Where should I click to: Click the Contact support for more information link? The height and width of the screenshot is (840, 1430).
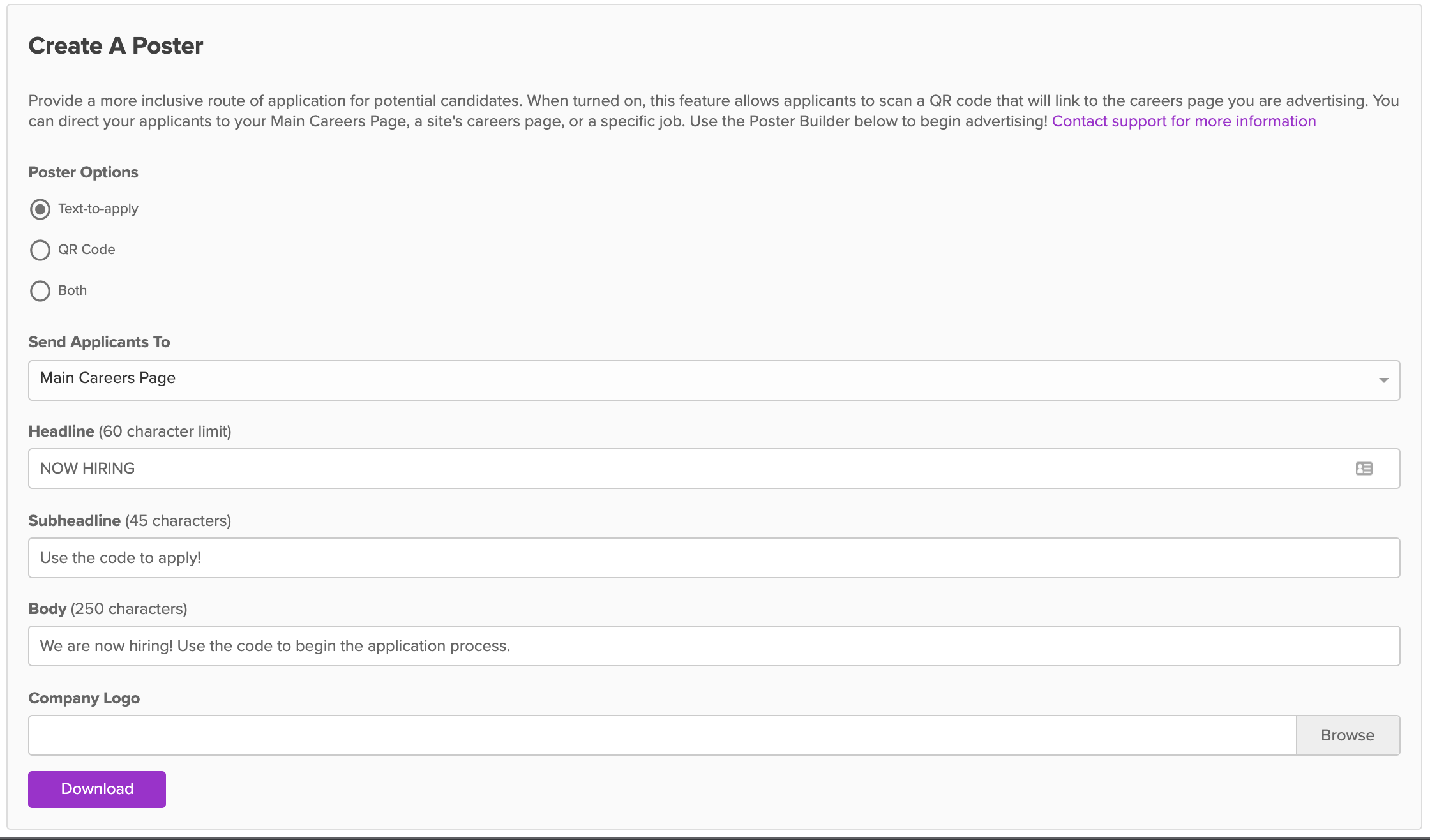(1184, 121)
